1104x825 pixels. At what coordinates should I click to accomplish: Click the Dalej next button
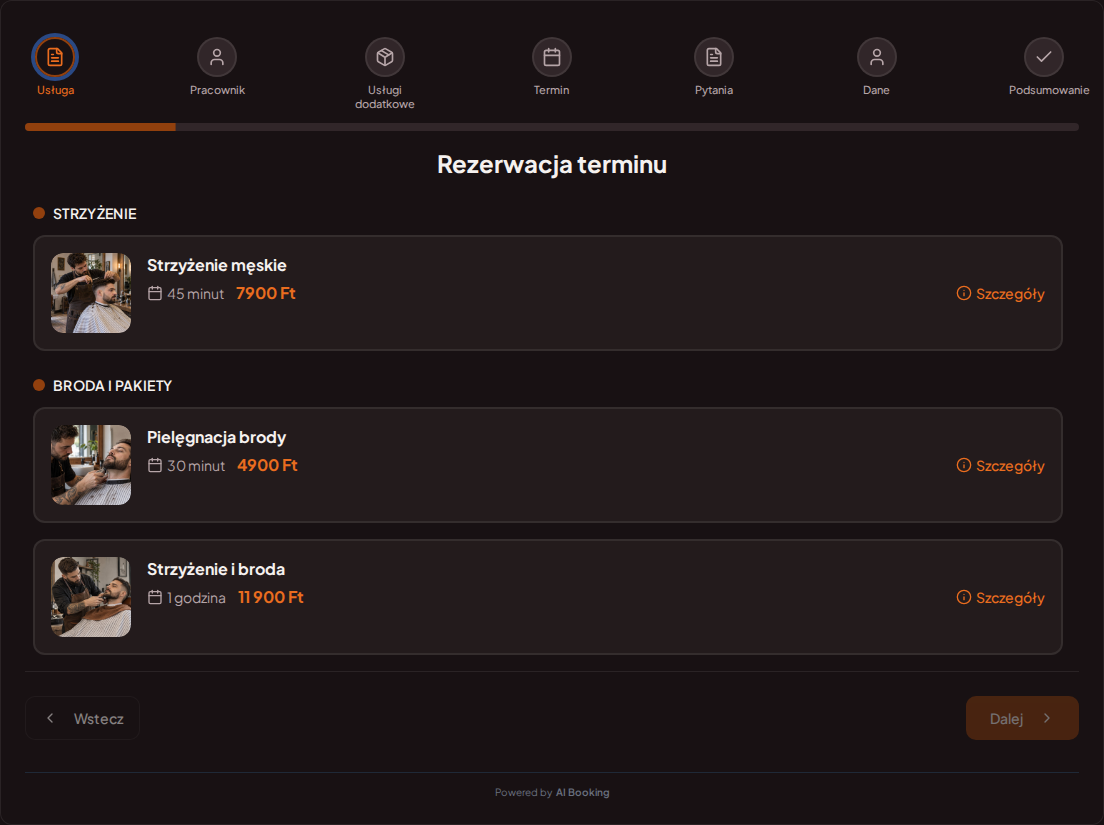click(1022, 718)
